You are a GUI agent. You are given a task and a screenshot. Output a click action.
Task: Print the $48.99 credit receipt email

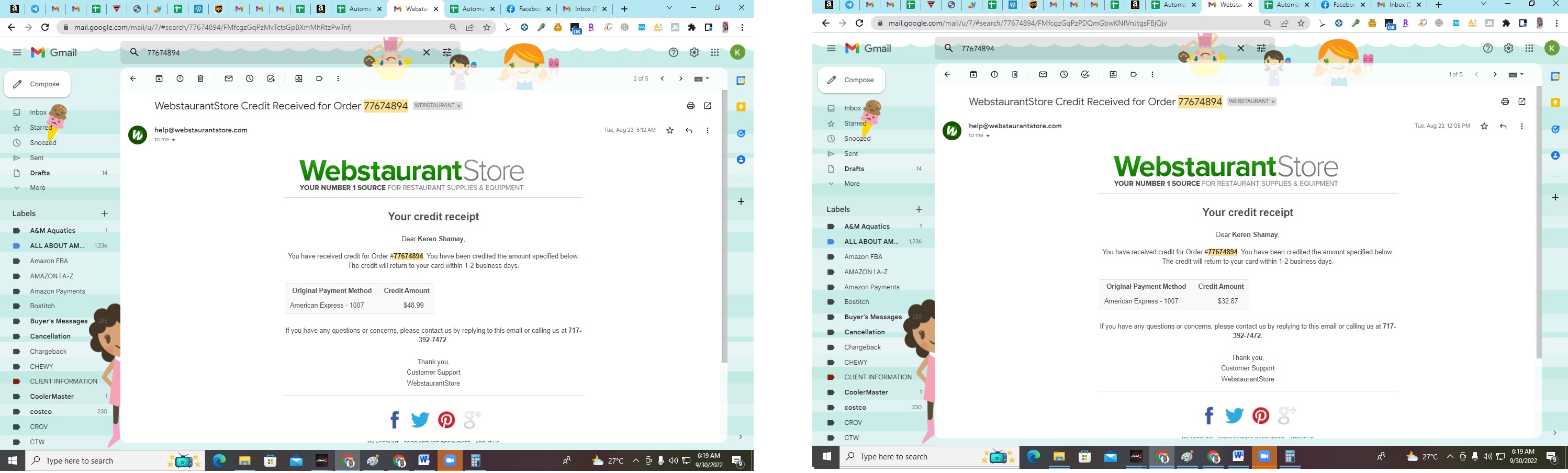click(690, 106)
